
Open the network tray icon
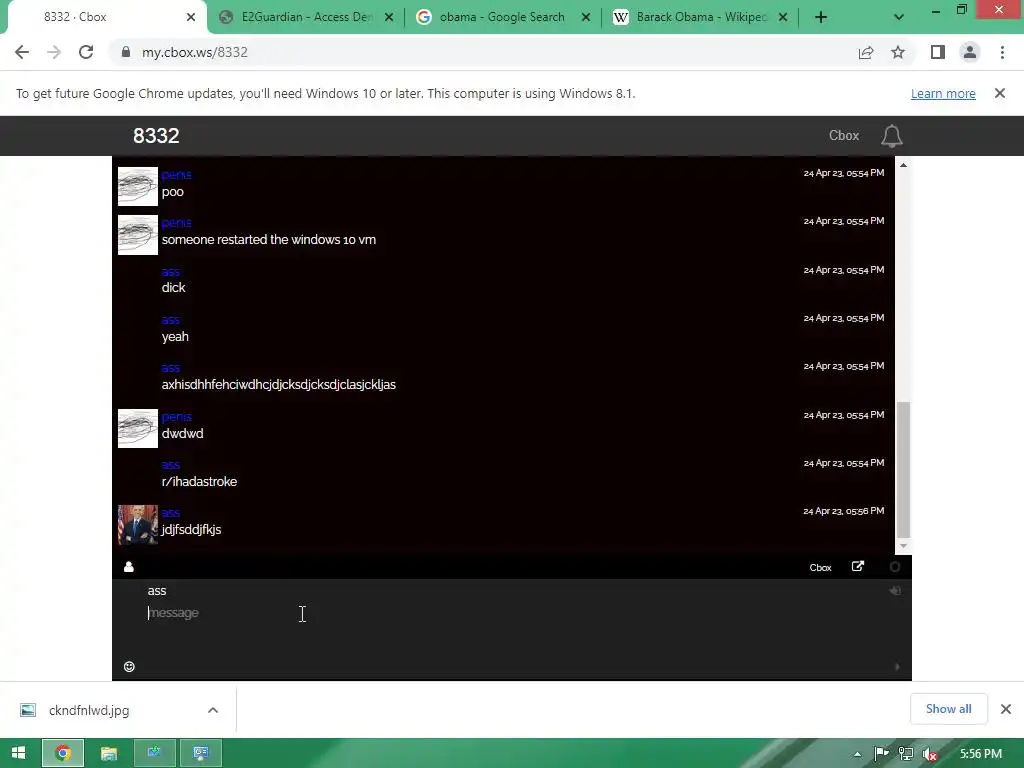click(906, 754)
